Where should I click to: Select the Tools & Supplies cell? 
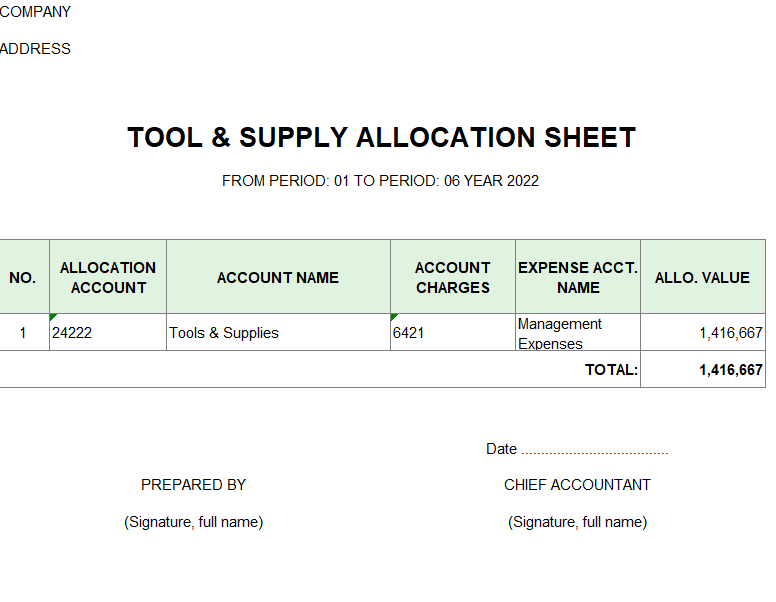[x=224, y=333]
